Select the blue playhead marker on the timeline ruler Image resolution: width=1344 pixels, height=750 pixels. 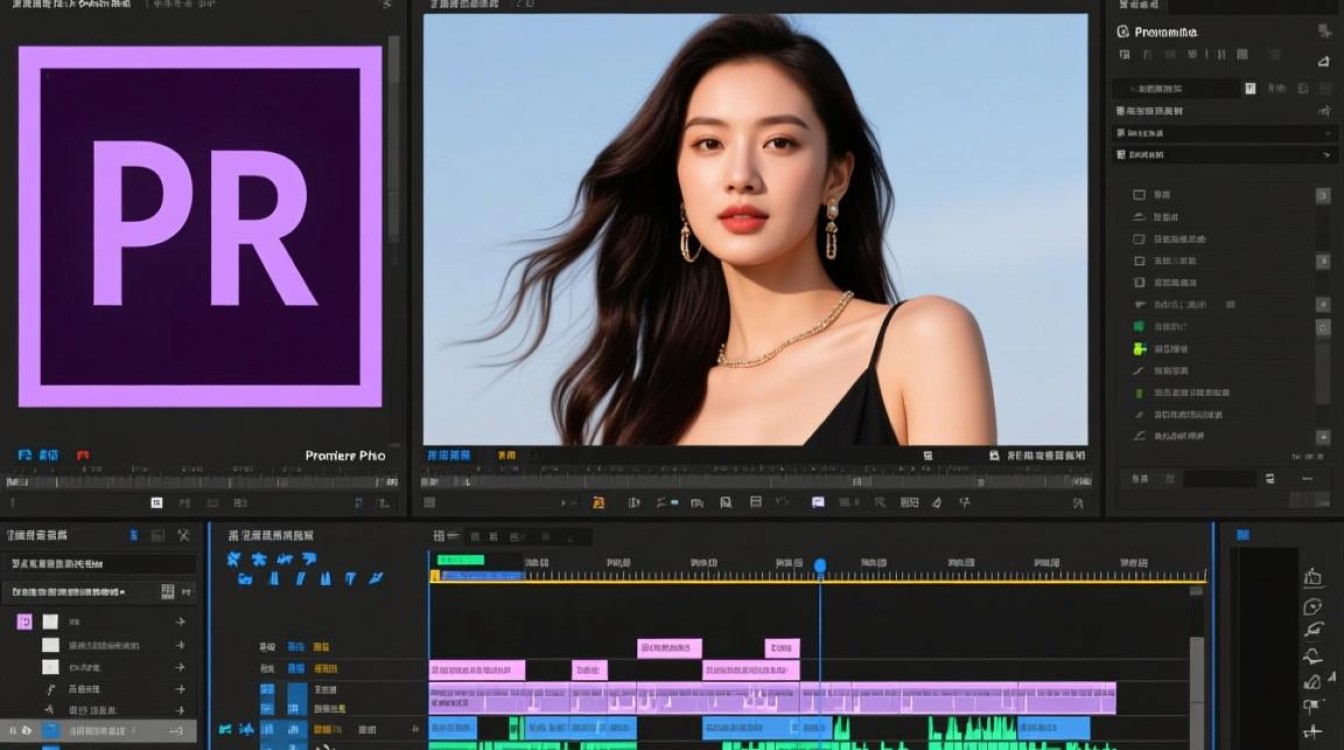(x=820, y=566)
